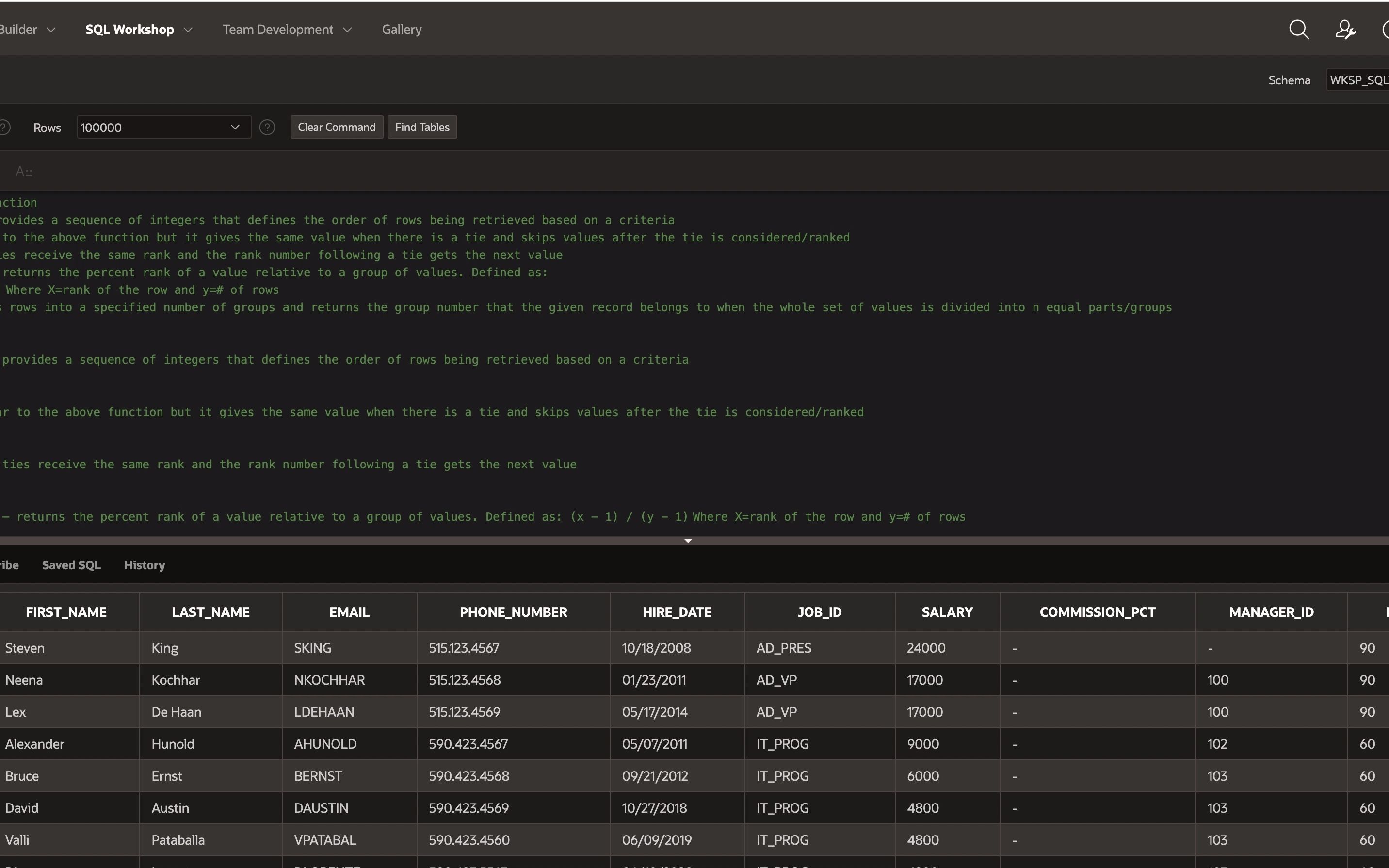Click the editor line starting 'rows into a specified'
The width and height of the screenshot is (1389, 868).
point(586,307)
